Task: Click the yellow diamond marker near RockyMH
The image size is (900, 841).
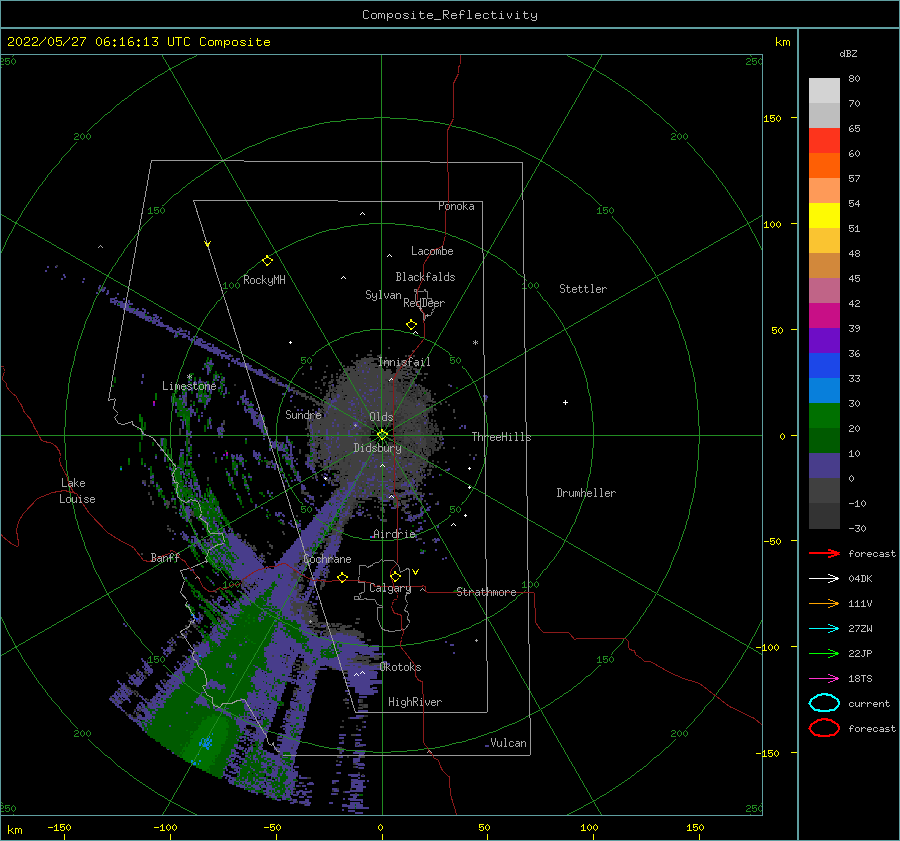Action: point(267,261)
